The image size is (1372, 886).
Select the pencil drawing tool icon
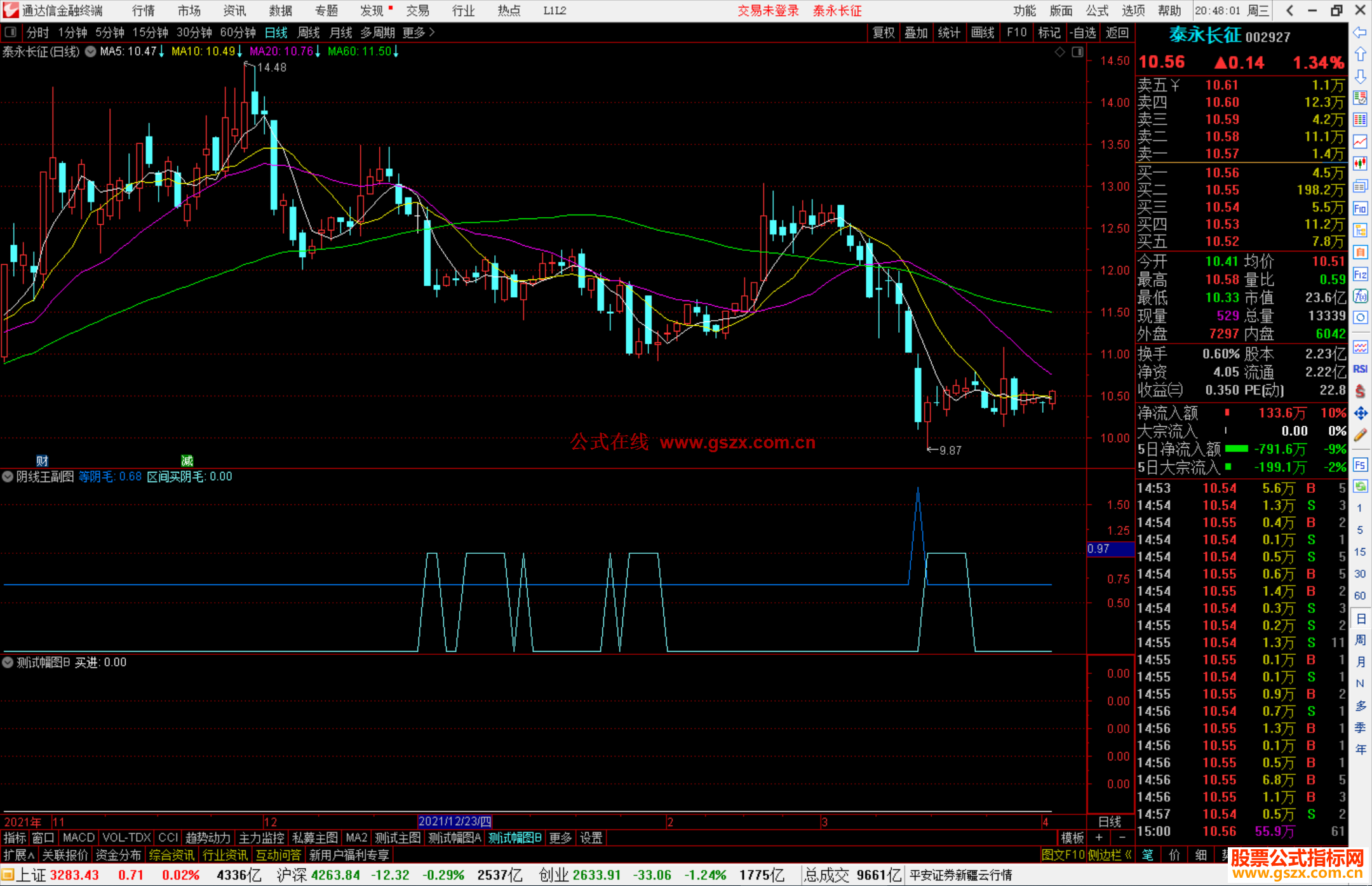click(x=1360, y=435)
